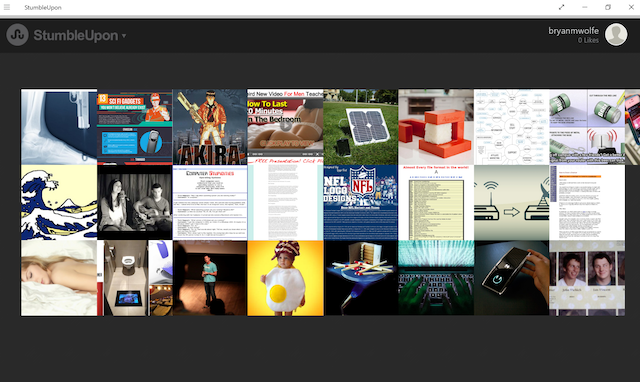Open the Akira poster thumbnail
640x382 pixels.
pyautogui.click(x=210, y=127)
